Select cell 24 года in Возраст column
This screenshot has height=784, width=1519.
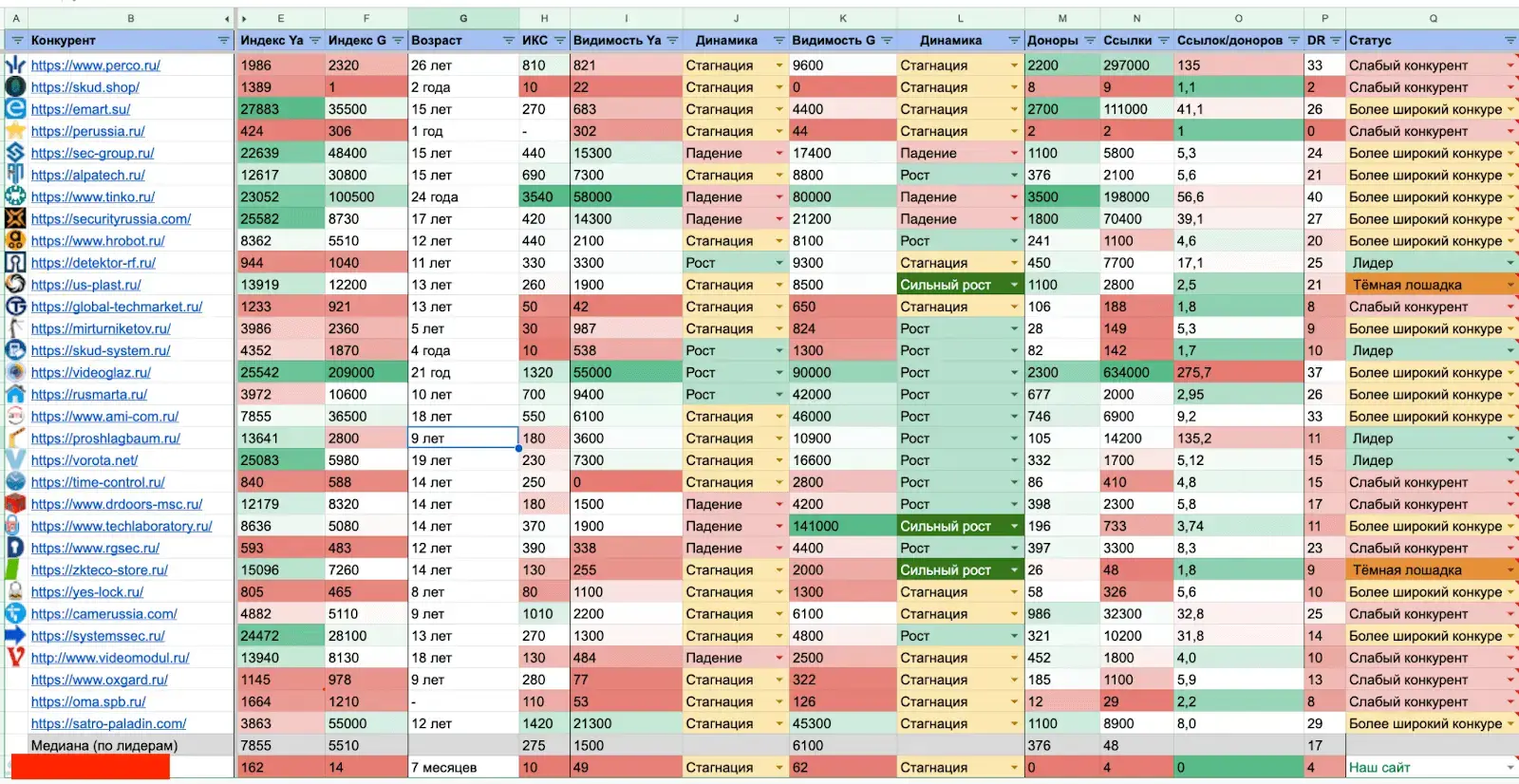click(463, 196)
